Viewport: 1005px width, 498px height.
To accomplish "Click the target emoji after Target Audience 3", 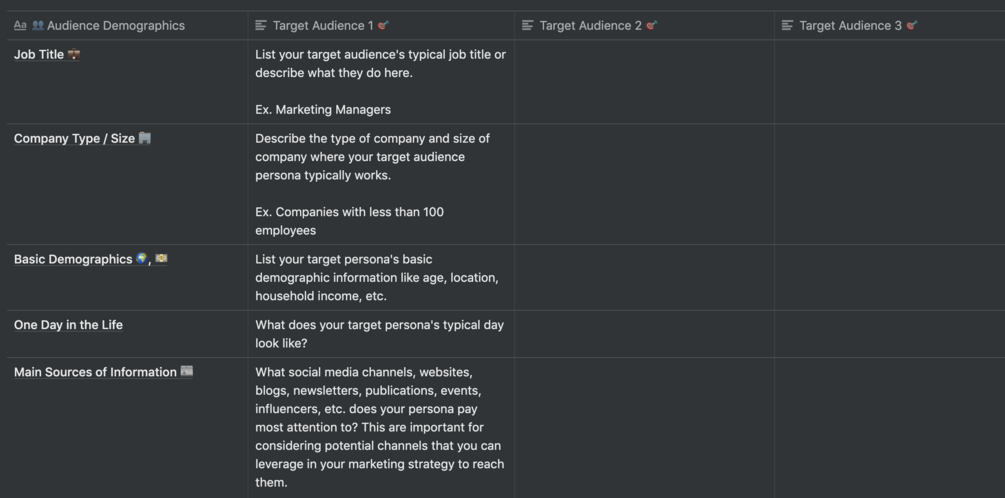I will pyautogui.click(x=912, y=25).
